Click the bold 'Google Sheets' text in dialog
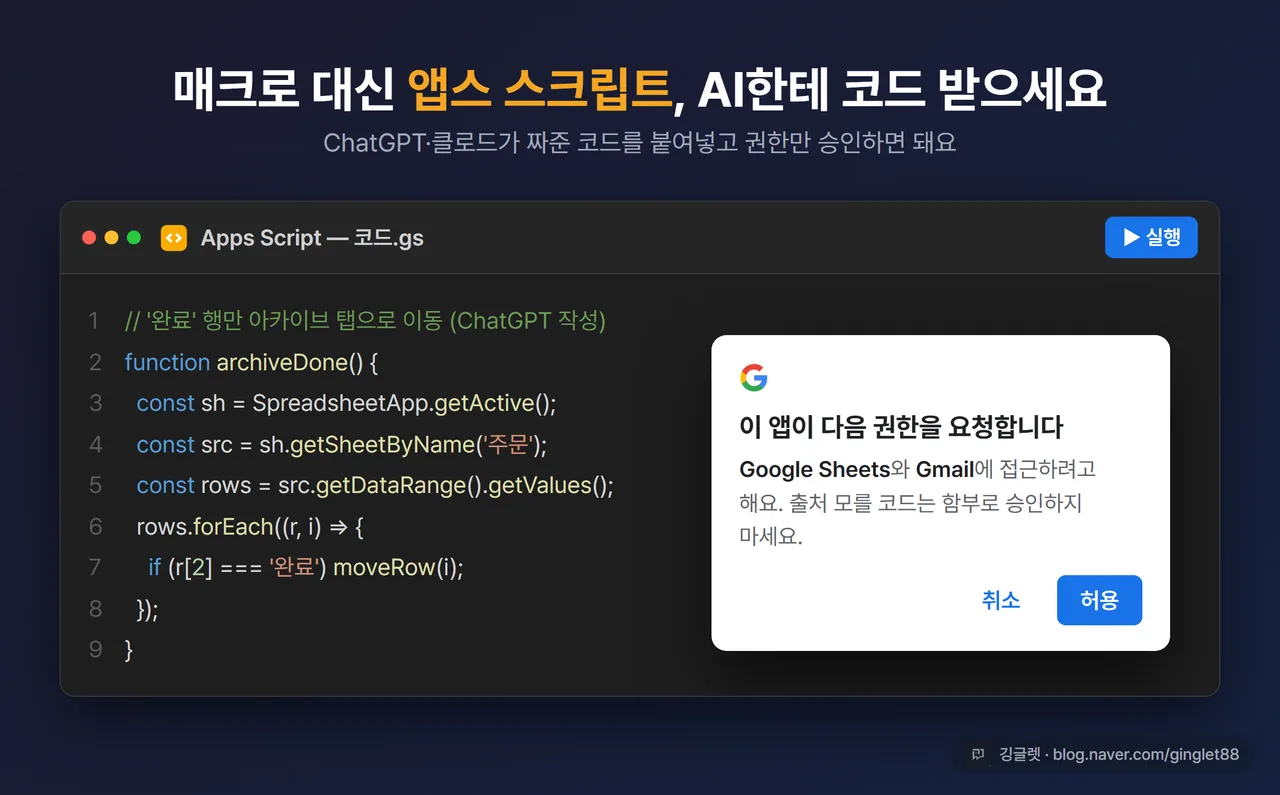Viewport: 1280px width, 795px height. click(815, 469)
